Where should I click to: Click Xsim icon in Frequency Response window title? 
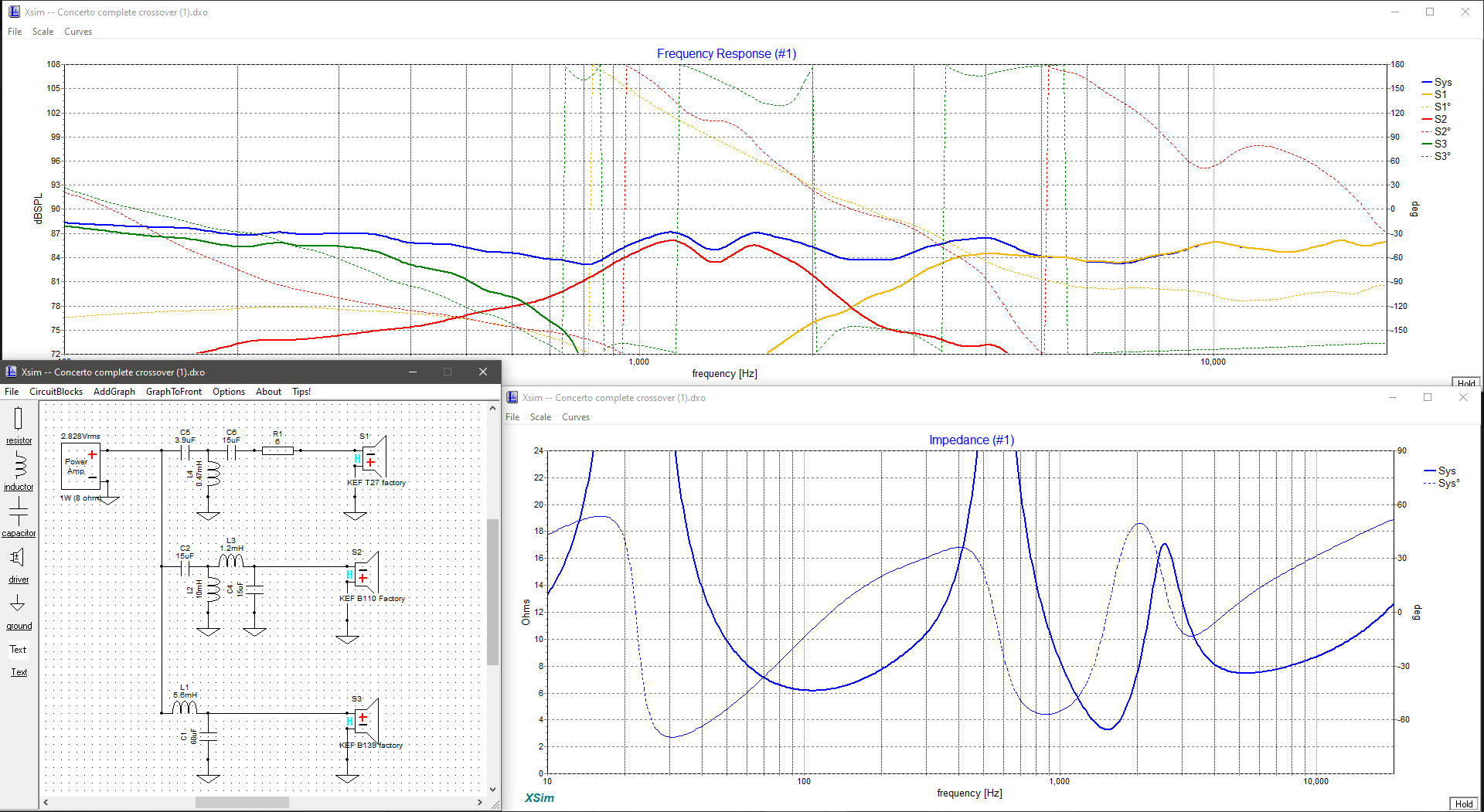(14, 12)
